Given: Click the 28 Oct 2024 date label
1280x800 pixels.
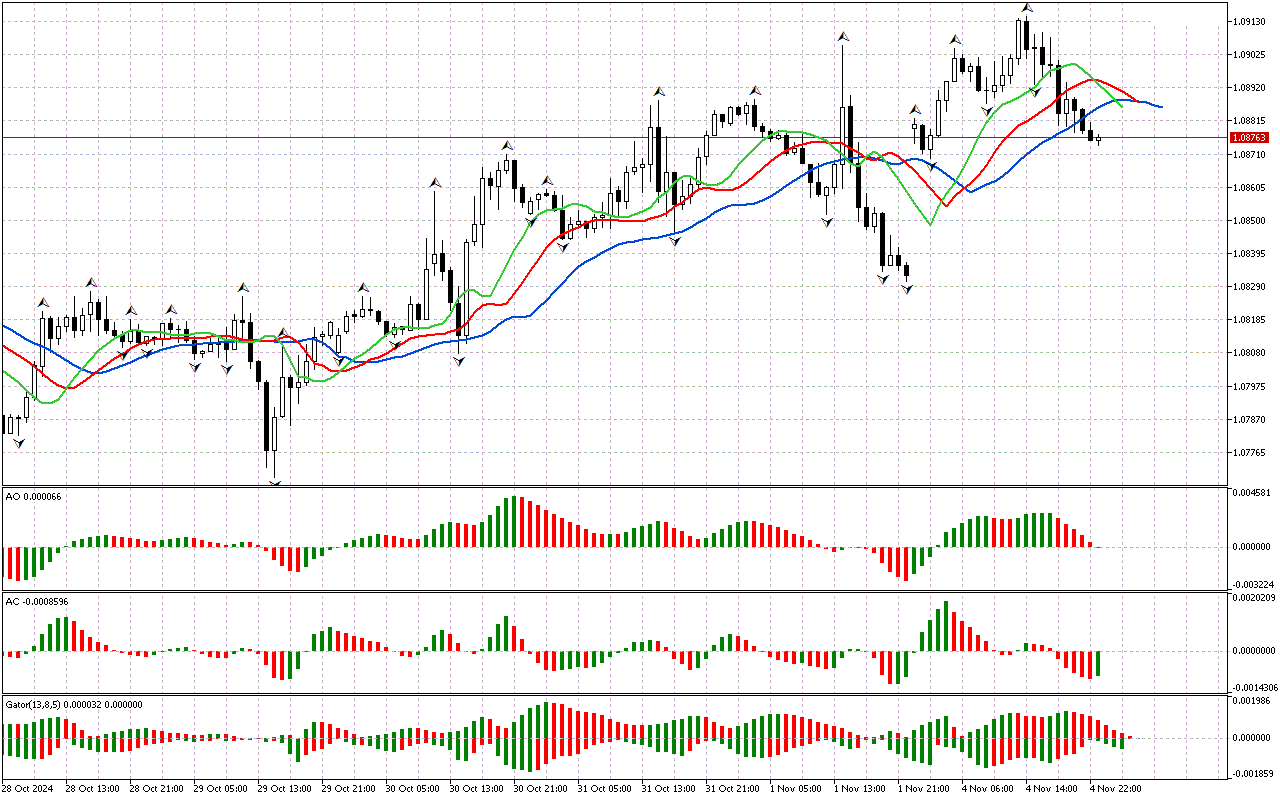Looking at the screenshot, I should [x=29, y=788].
